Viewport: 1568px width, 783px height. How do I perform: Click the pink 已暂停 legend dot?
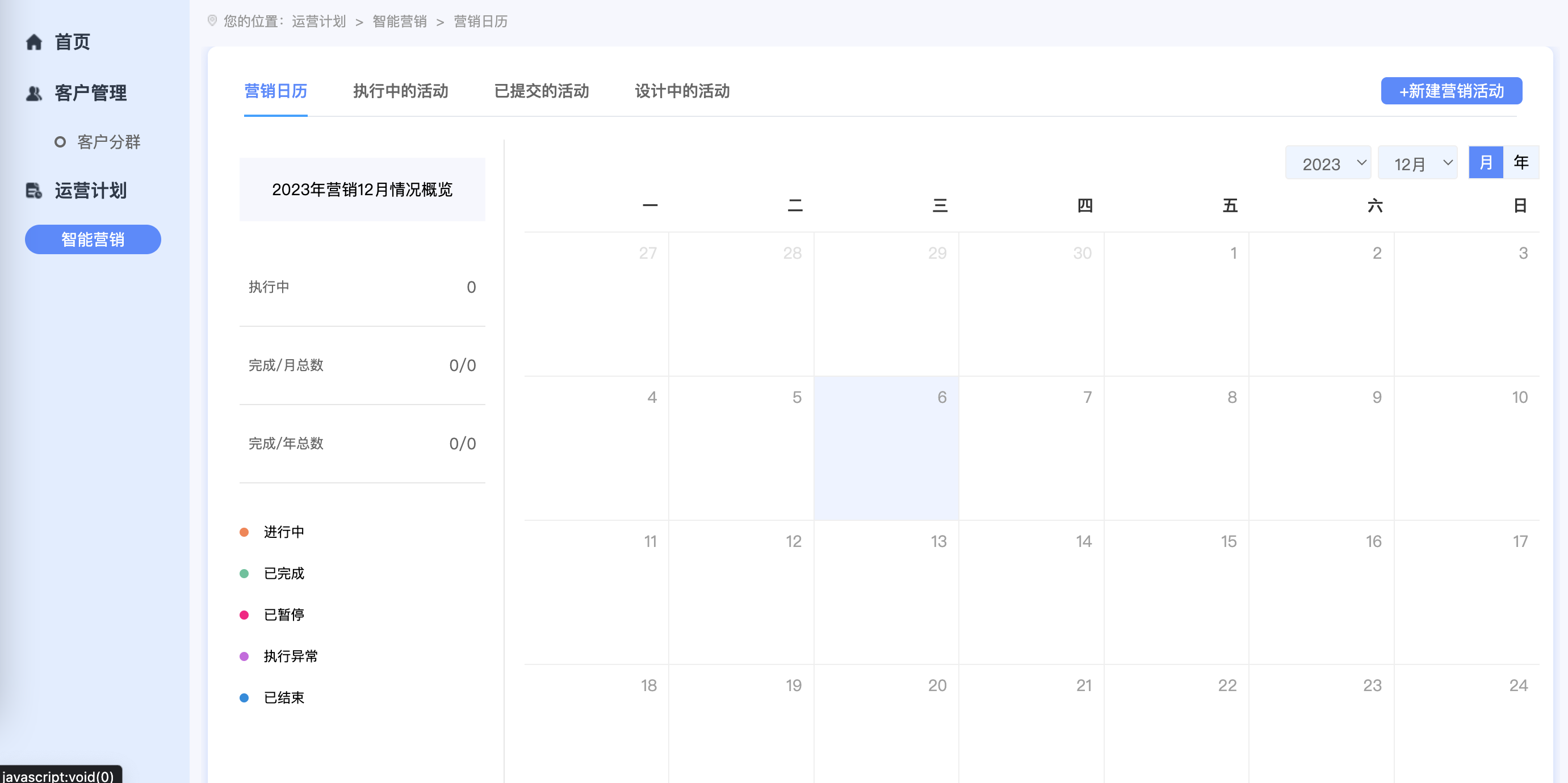click(244, 615)
